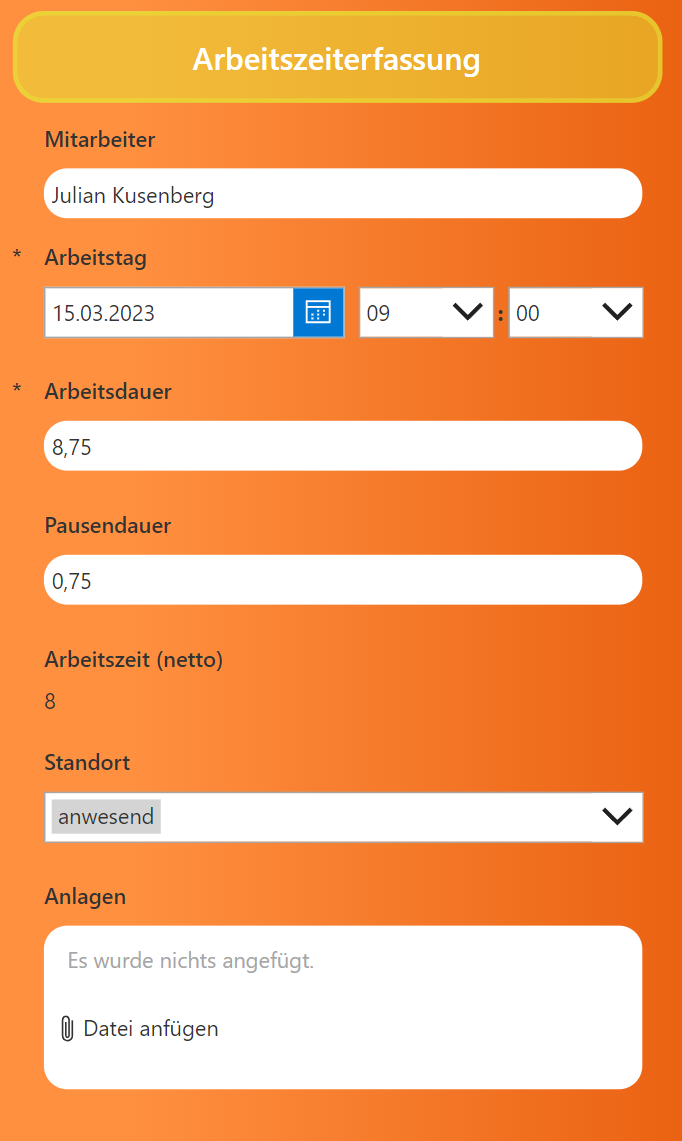Screen dimensions: 682x1141
Task: Focus the Arbeitstag date field 15.03.2023
Action: (x=168, y=313)
